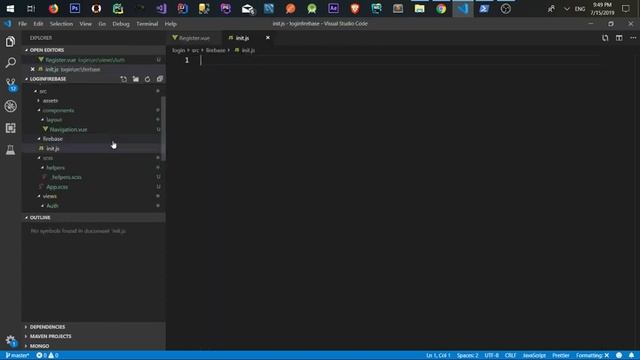The image size is (640, 360).
Task: Click the New Folder icon in LOGINFIREBASE header
Action: point(136,79)
